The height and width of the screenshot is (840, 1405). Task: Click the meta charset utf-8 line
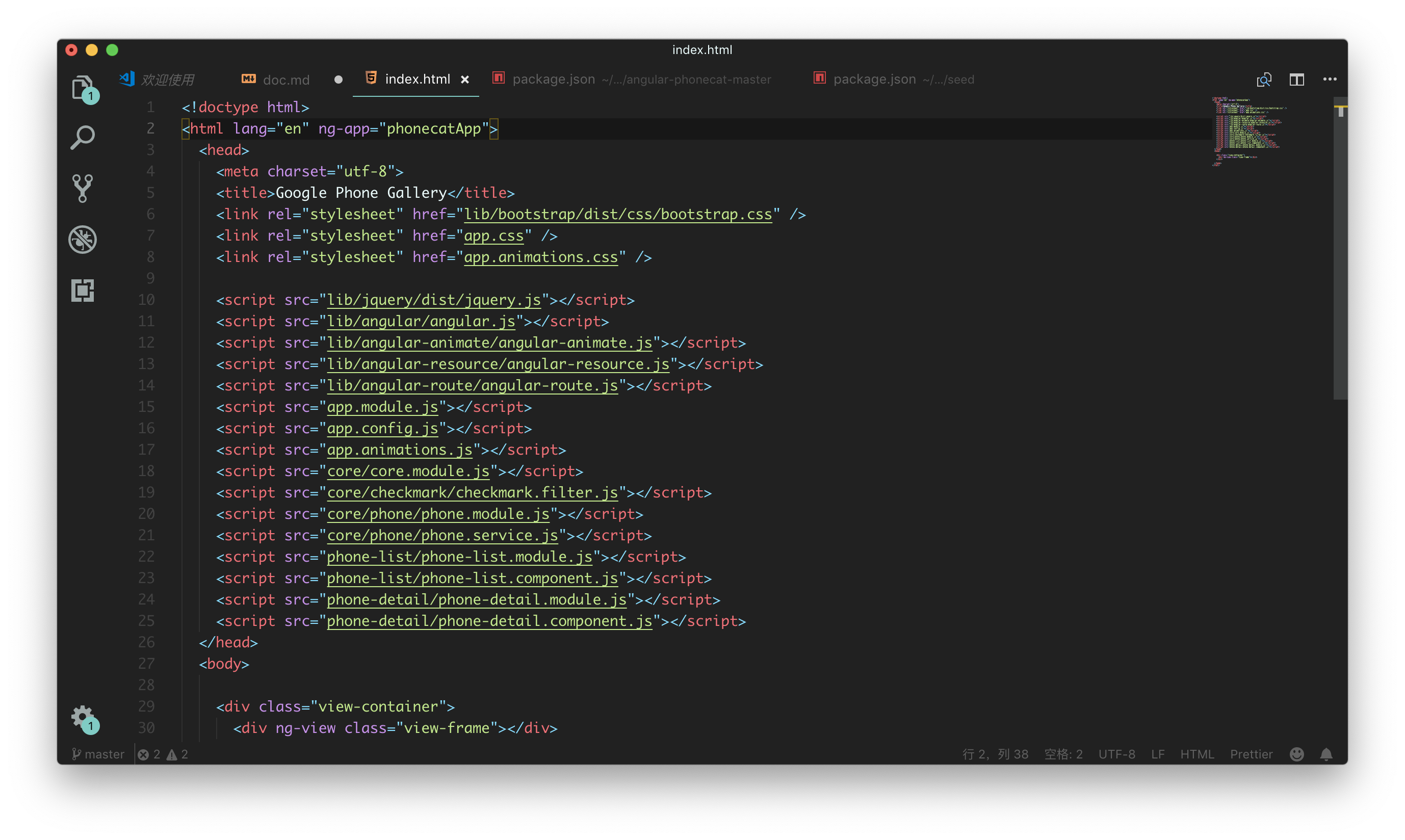pyautogui.click(x=309, y=171)
